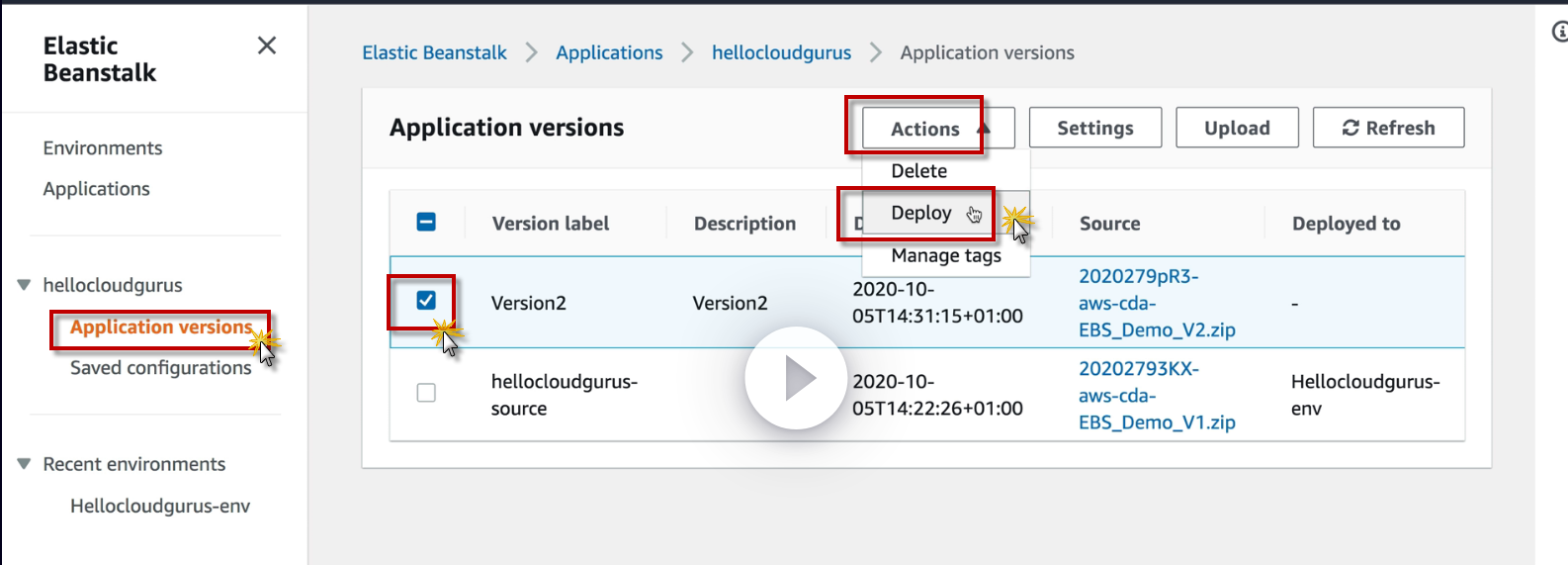Collapse the hellocloudgurus sidebar section
Image resolution: width=1568 pixels, height=565 pixels.
[24, 285]
